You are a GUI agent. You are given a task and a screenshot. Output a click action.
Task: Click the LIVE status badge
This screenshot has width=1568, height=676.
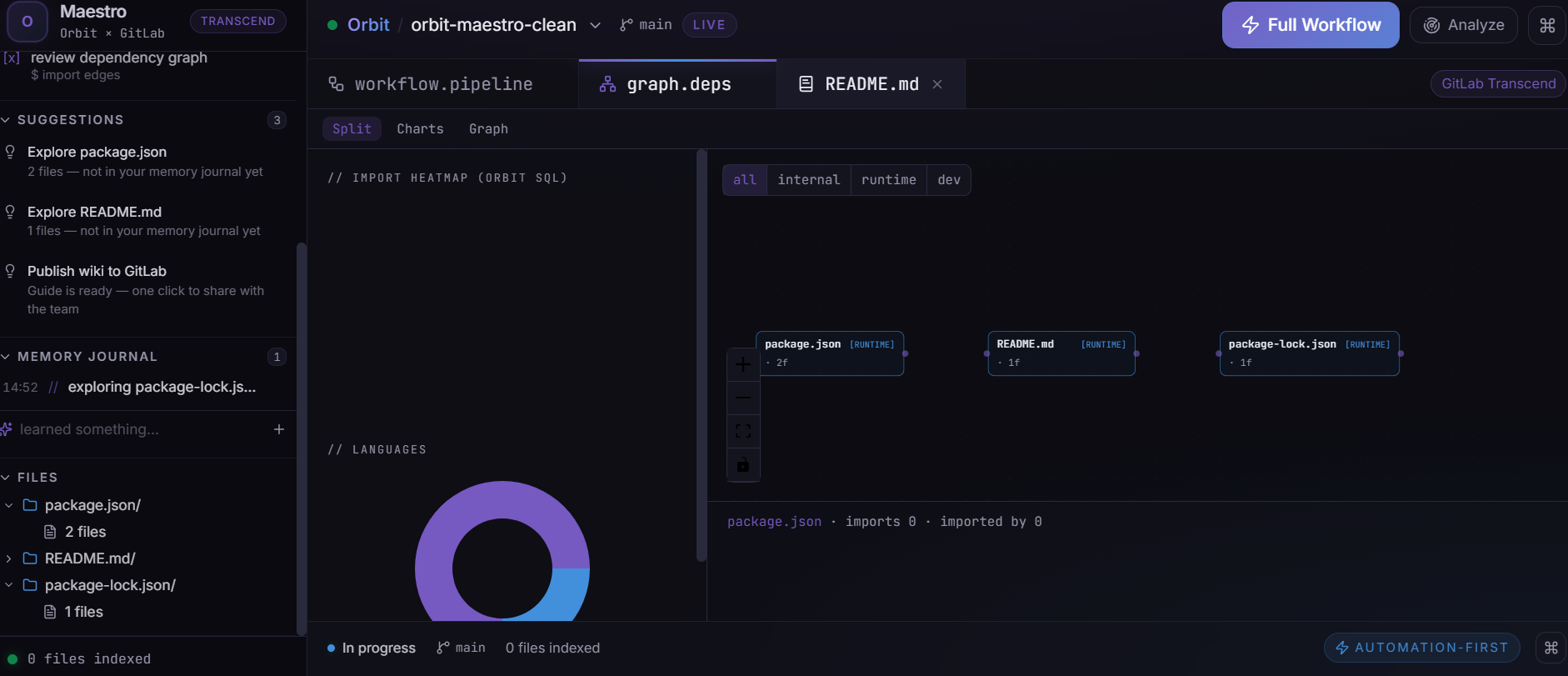click(x=709, y=25)
